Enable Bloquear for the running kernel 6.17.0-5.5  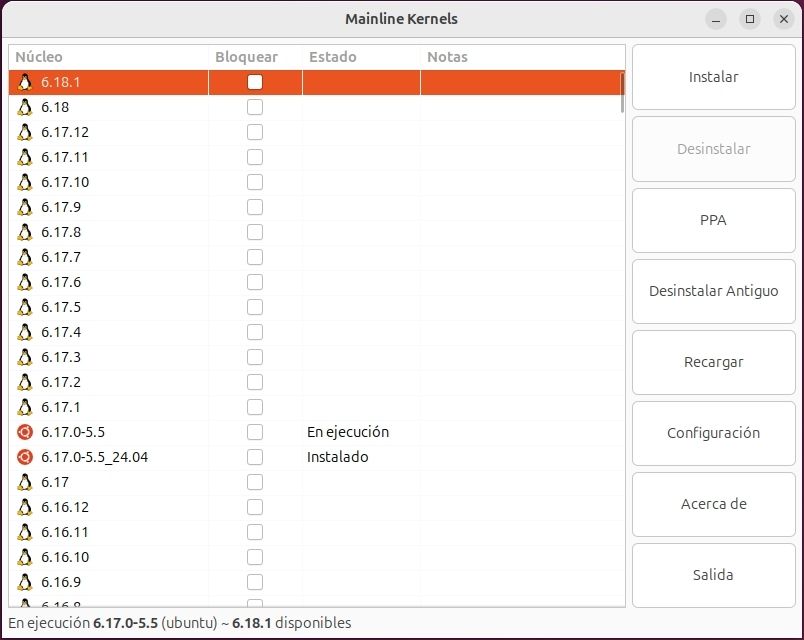[x=255, y=432]
